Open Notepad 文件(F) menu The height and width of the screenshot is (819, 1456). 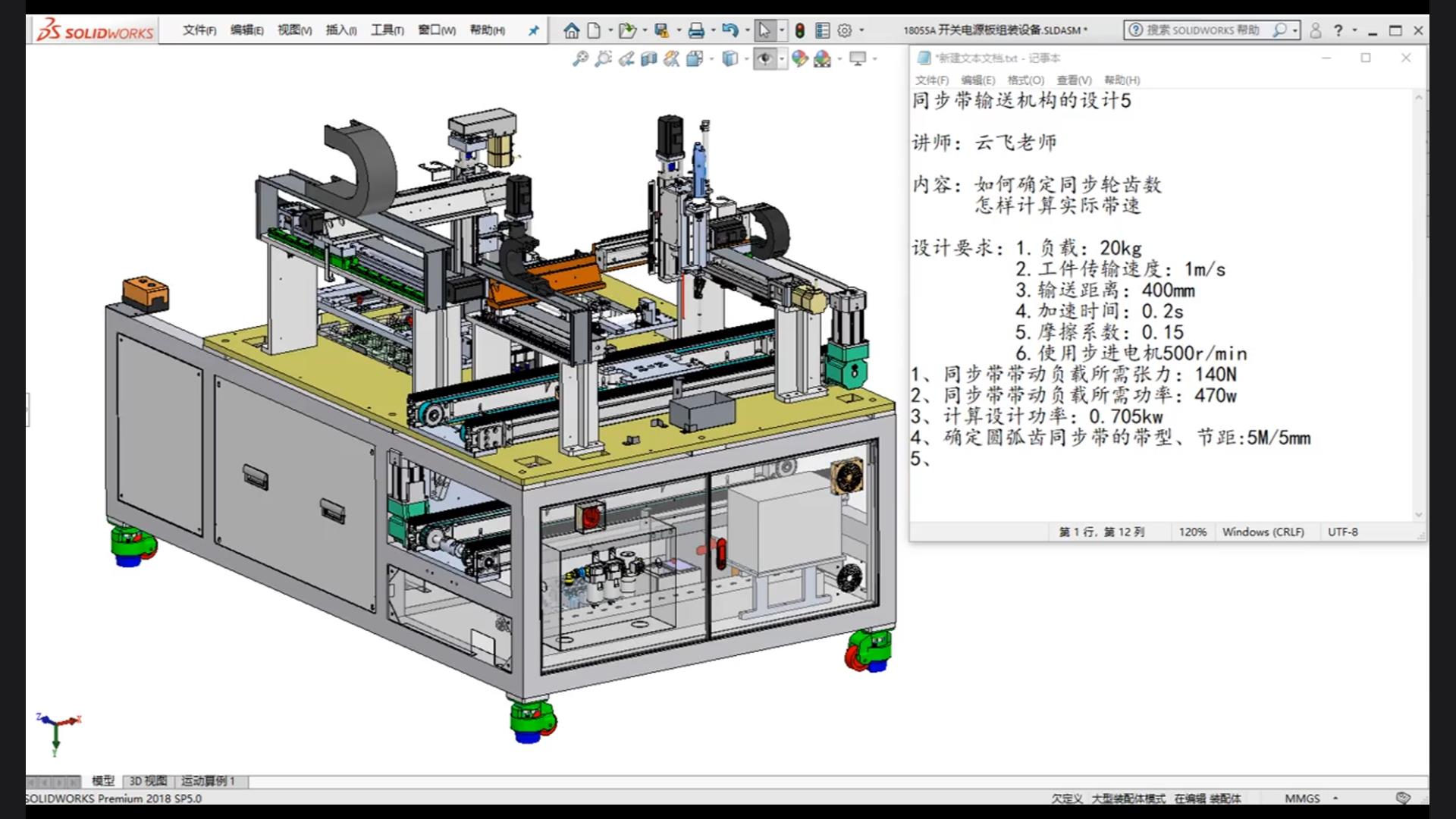(x=932, y=80)
